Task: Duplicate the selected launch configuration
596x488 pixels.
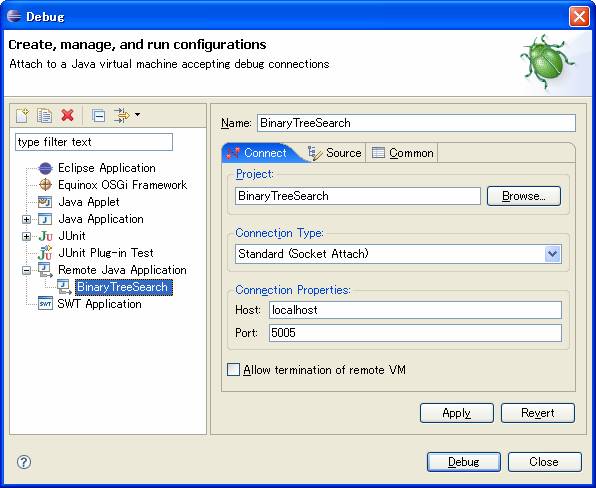Action: pos(44,115)
